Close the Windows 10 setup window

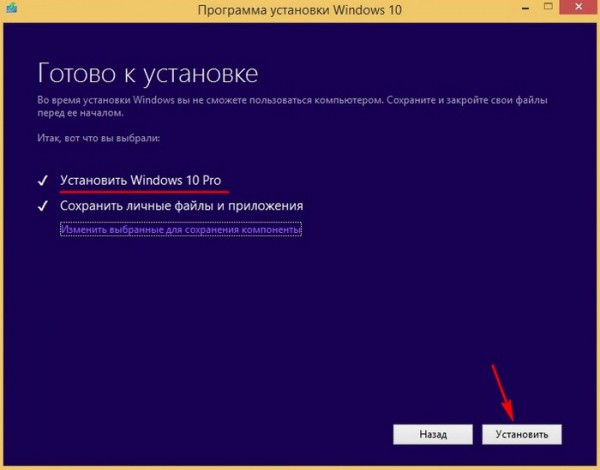[x=579, y=7]
